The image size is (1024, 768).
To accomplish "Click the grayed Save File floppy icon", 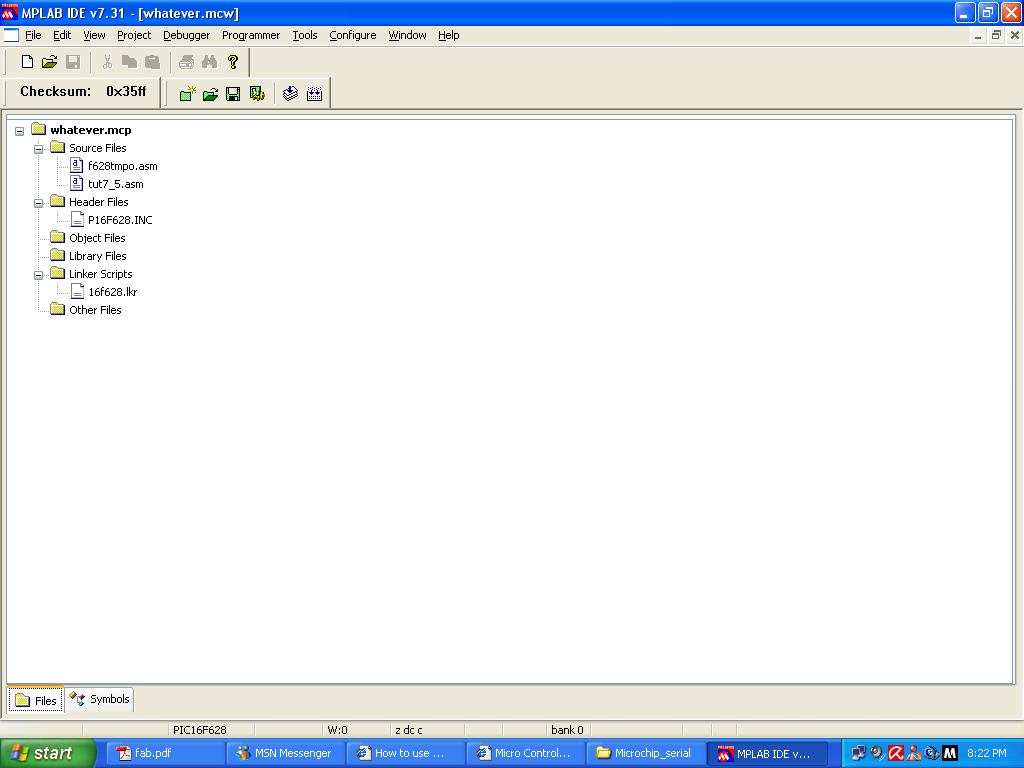I will 73,62.
